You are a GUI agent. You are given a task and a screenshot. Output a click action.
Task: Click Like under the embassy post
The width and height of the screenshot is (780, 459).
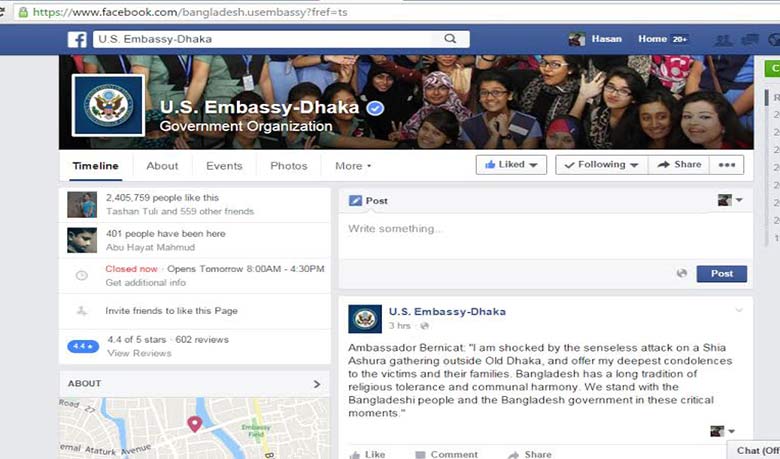click(x=368, y=454)
